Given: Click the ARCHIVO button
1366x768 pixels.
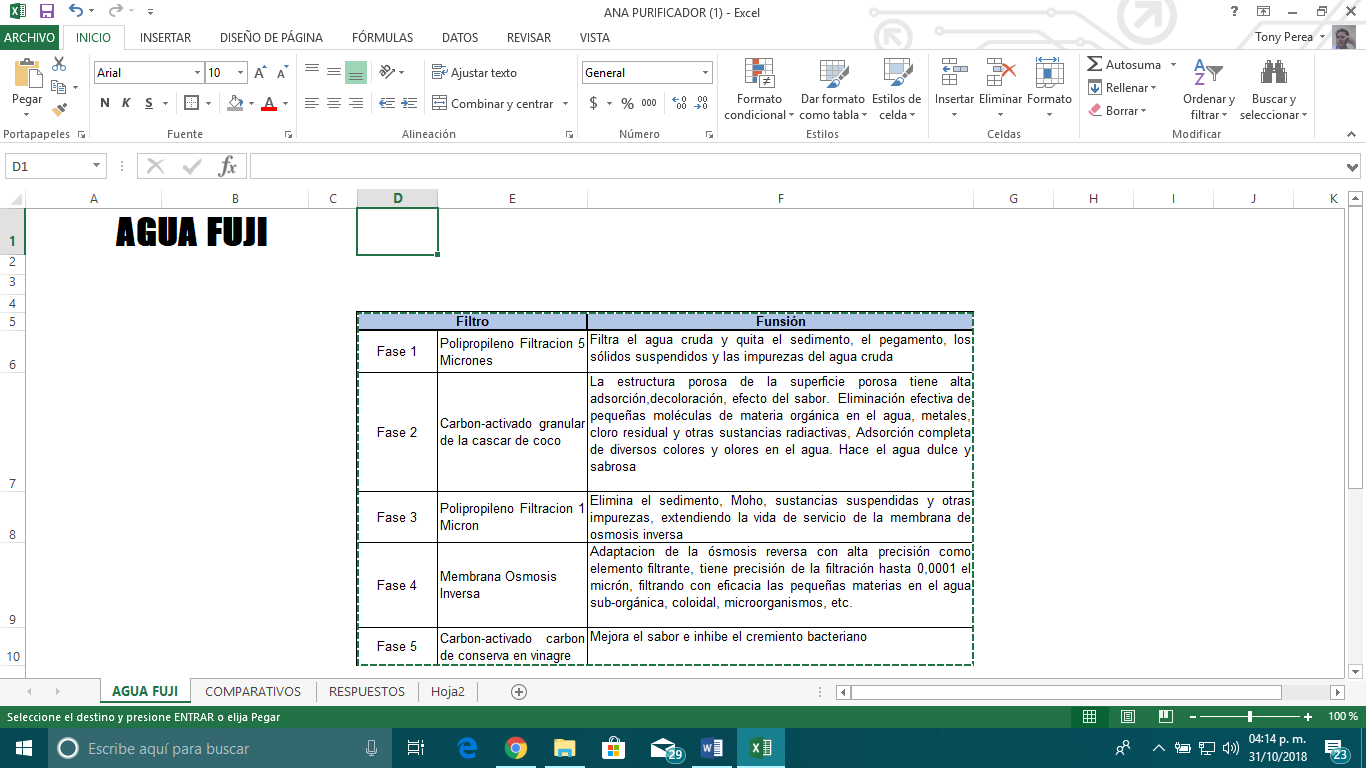Looking at the screenshot, I should point(30,38).
